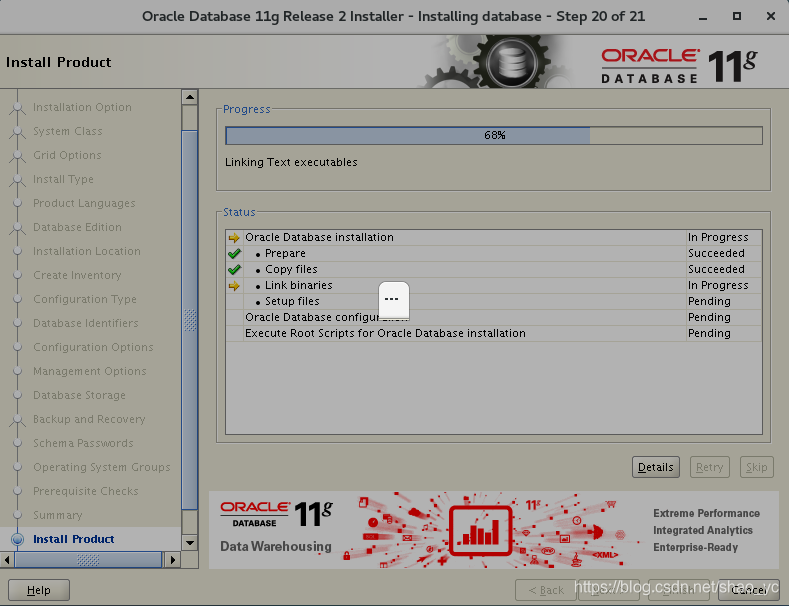Click the green checkmark beside Prepare
The height and width of the screenshot is (606, 789).
[234, 253]
